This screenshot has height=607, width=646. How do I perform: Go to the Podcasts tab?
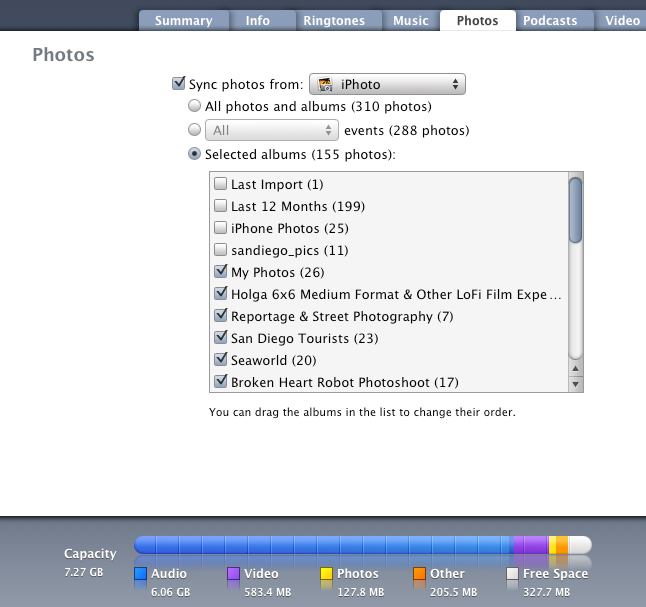pos(550,21)
